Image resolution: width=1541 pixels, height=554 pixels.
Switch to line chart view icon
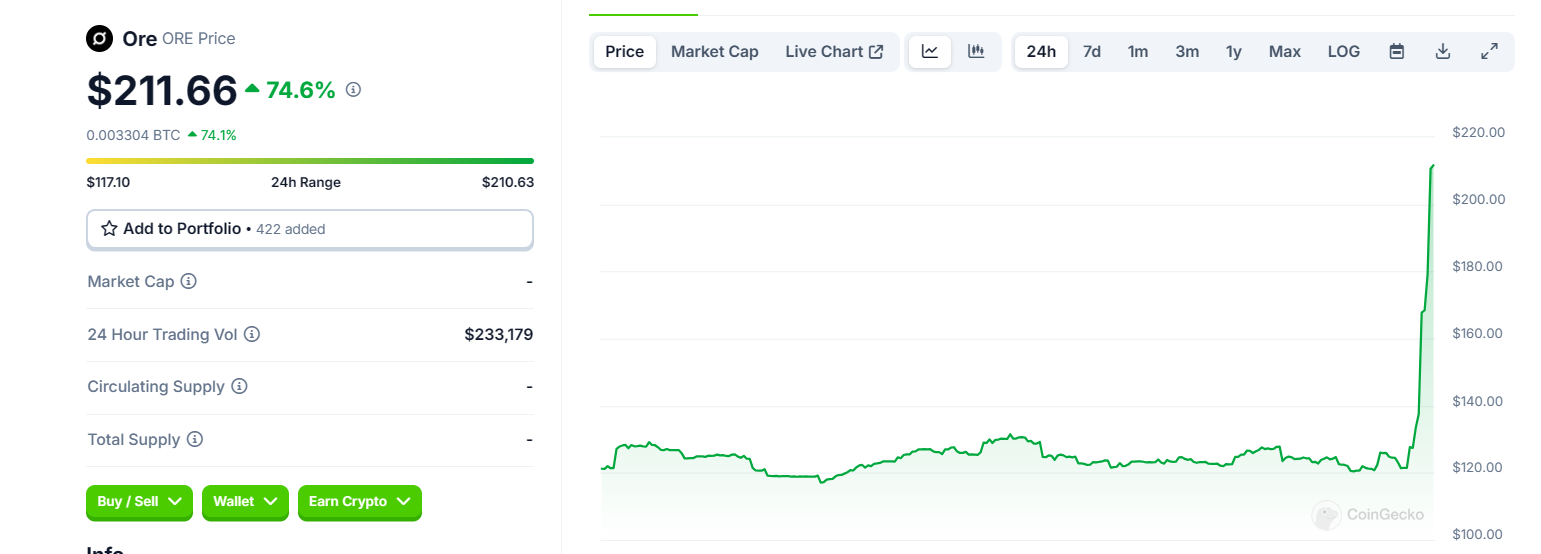click(x=930, y=51)
